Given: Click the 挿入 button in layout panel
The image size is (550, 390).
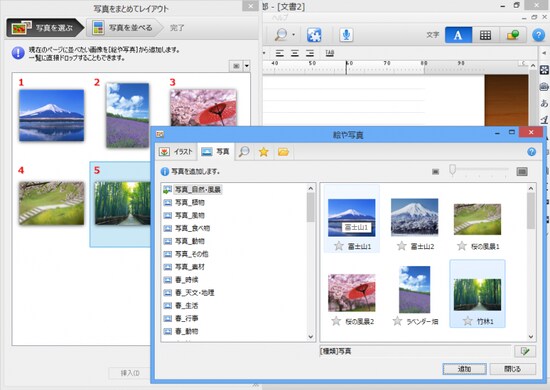Looking at the screenshot, I should 130,373.
